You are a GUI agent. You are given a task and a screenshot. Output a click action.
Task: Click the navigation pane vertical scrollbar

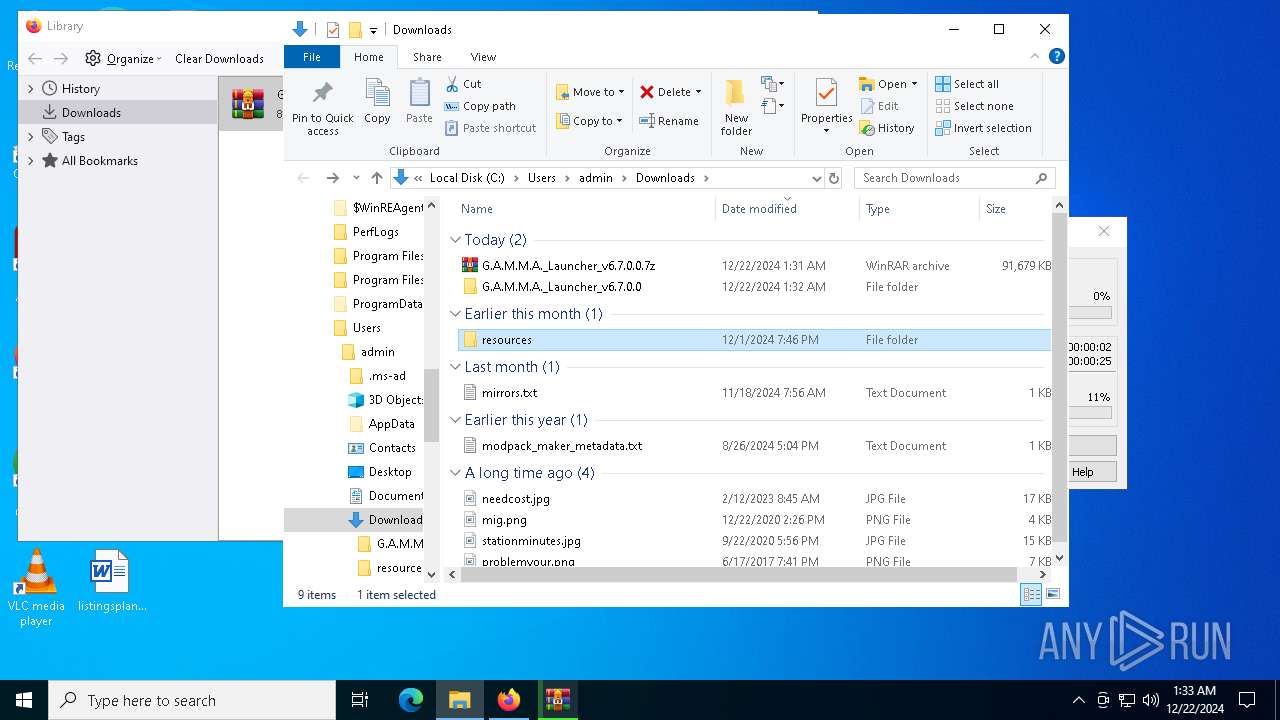point(432,405)
